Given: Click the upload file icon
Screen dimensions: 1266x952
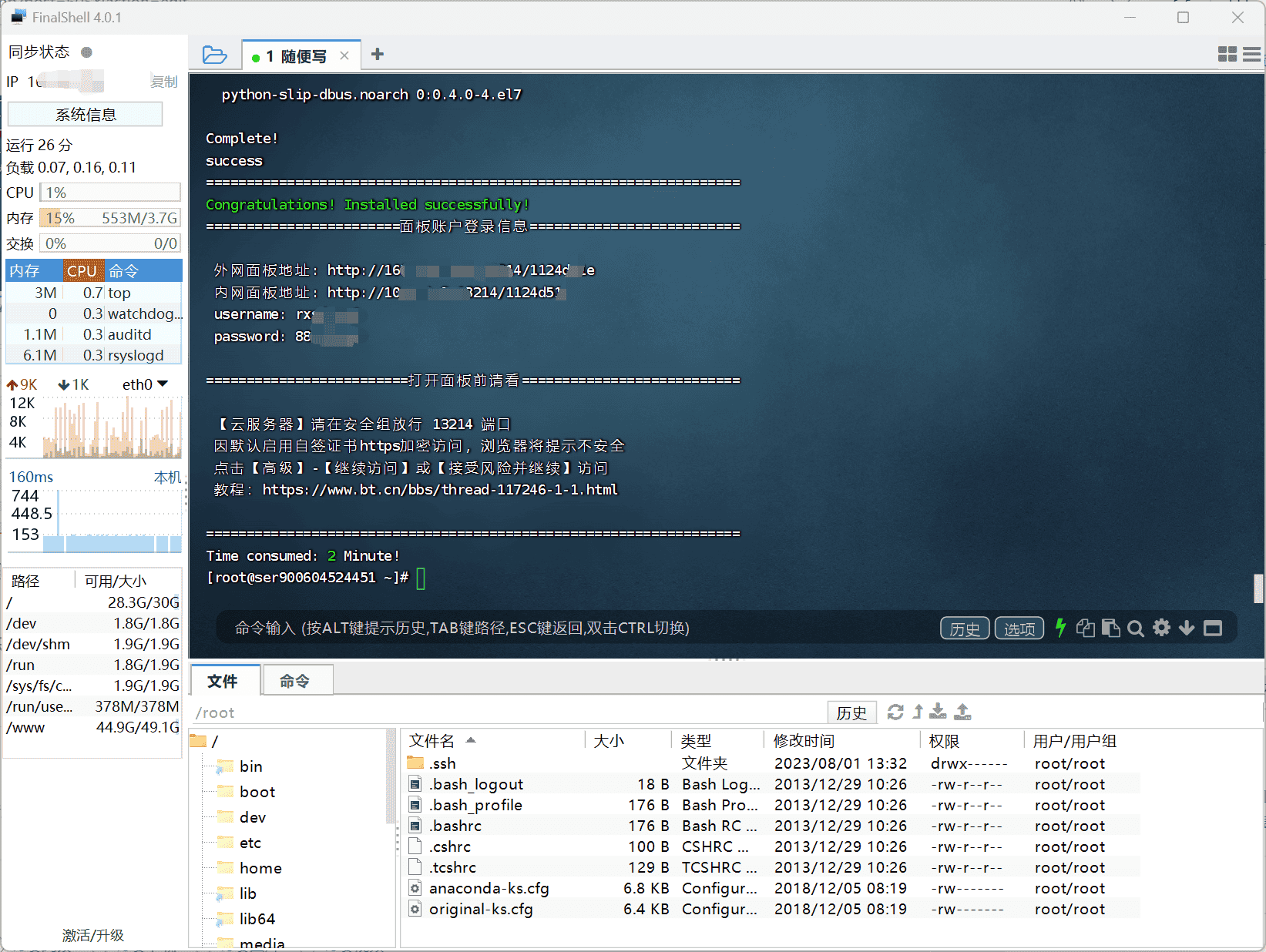Looking at the screenshot, I should 962,712.
